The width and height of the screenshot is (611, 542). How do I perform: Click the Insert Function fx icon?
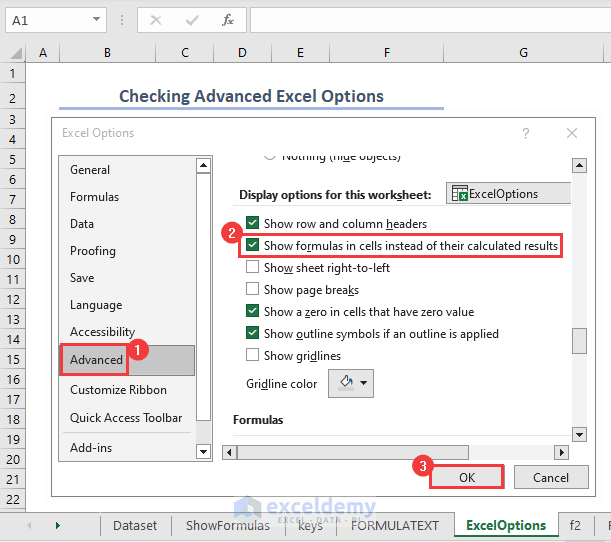click(x=228, y=20)
